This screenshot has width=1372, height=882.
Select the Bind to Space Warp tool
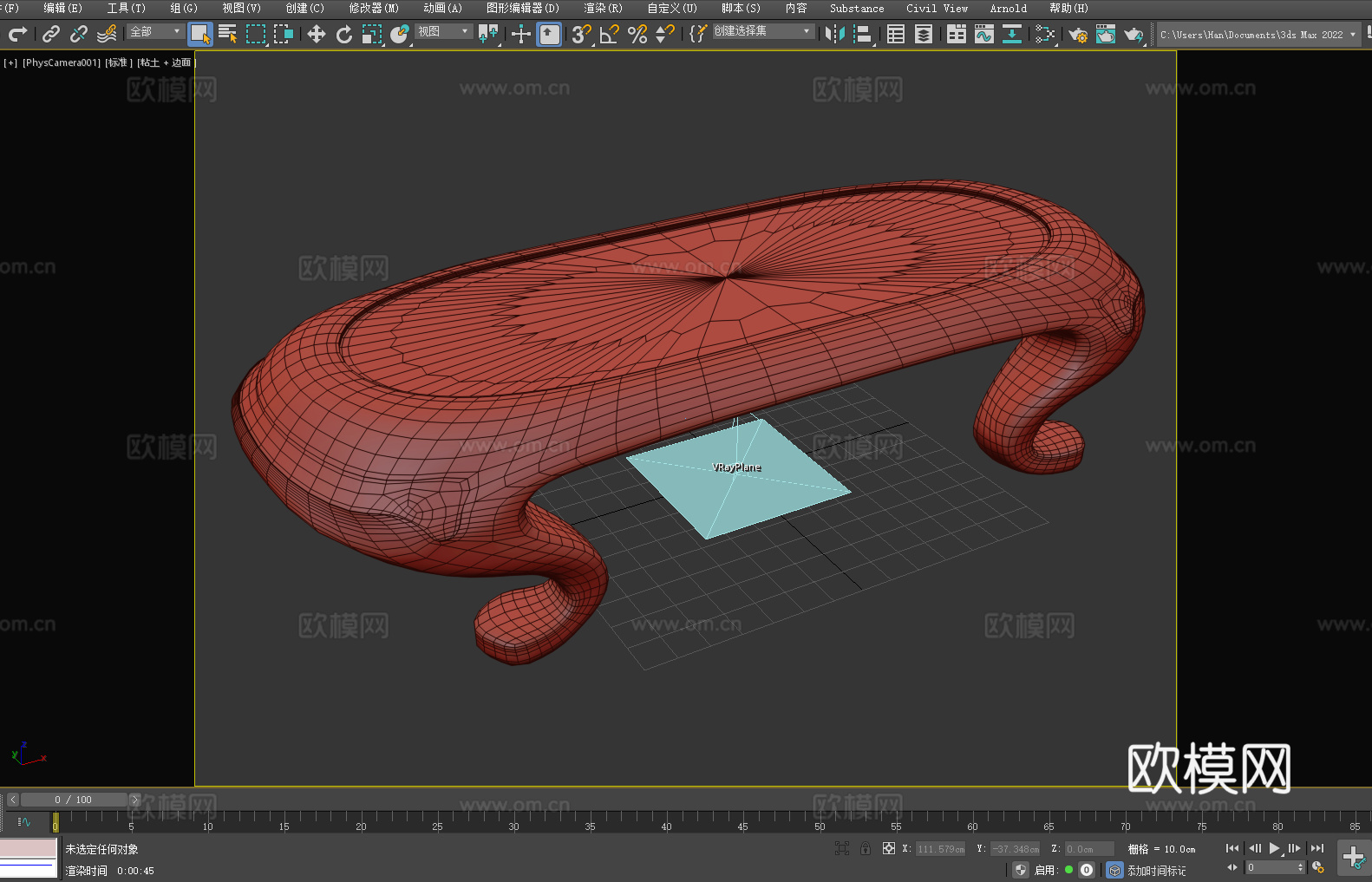pos(107,34)
